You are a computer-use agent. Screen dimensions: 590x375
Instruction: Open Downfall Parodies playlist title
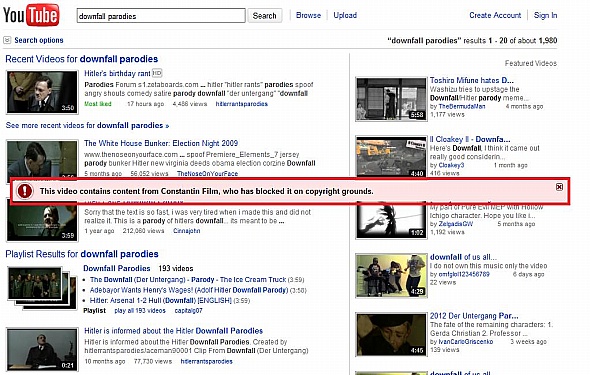click(117, 268)
